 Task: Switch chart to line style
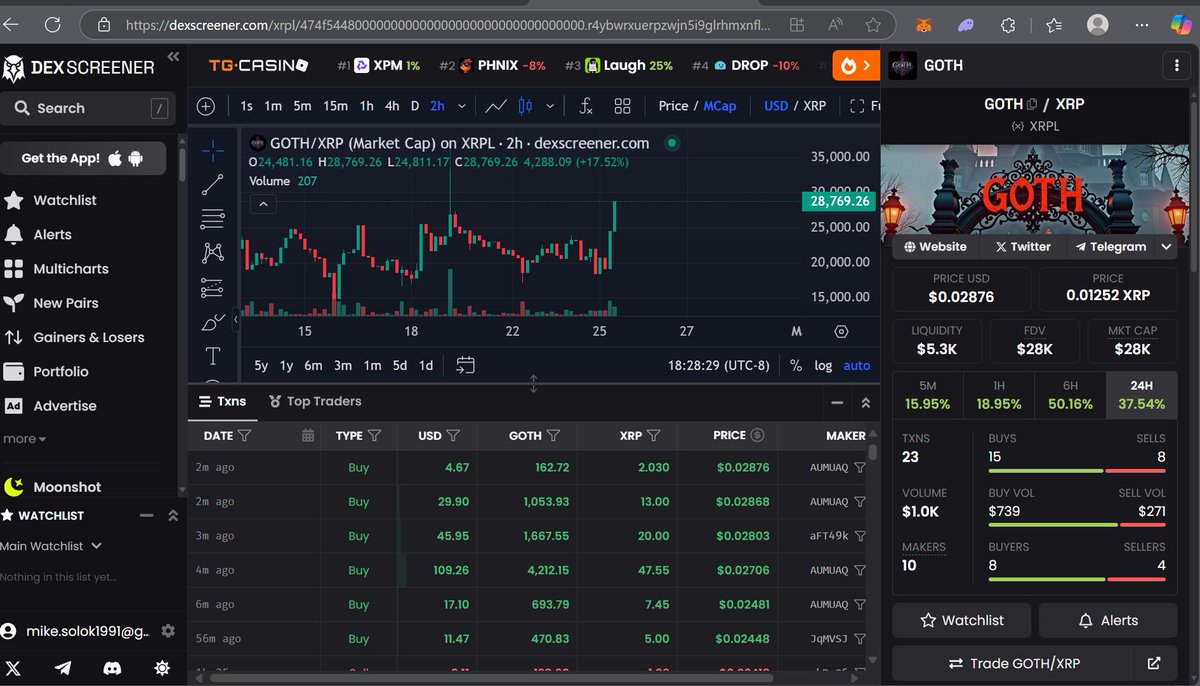pyautogui.click(x=496, y=106)
